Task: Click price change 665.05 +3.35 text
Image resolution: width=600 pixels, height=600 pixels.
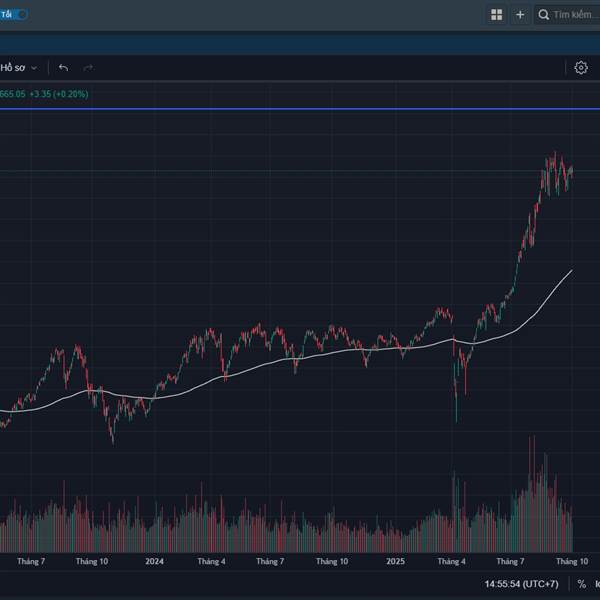Action: click(x=44, y=94)
